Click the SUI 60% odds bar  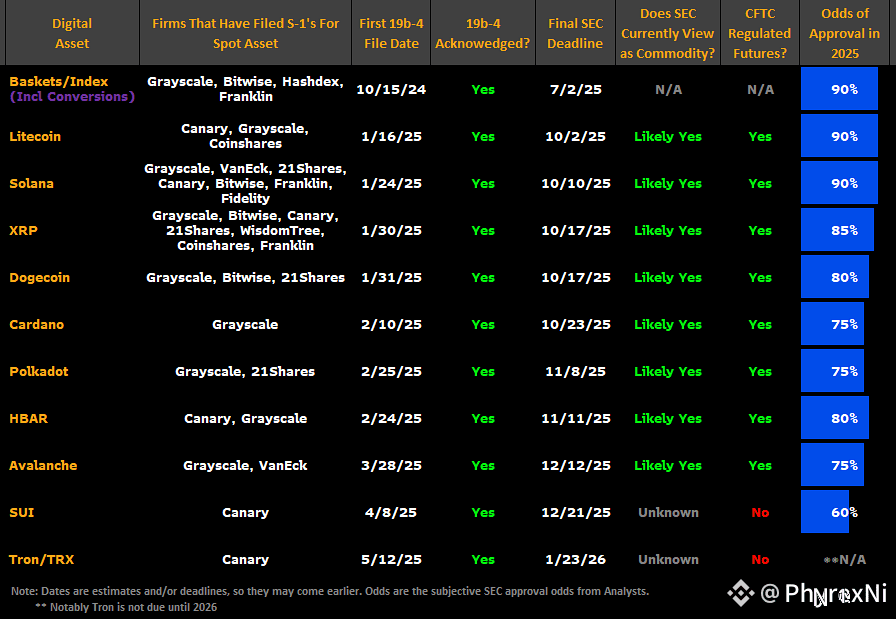click(x=825, y=512)
